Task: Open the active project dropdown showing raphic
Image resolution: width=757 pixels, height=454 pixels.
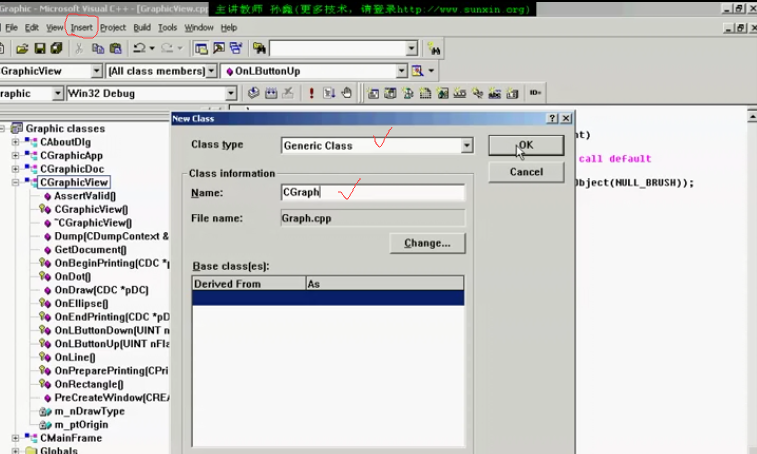Action: 58,93
